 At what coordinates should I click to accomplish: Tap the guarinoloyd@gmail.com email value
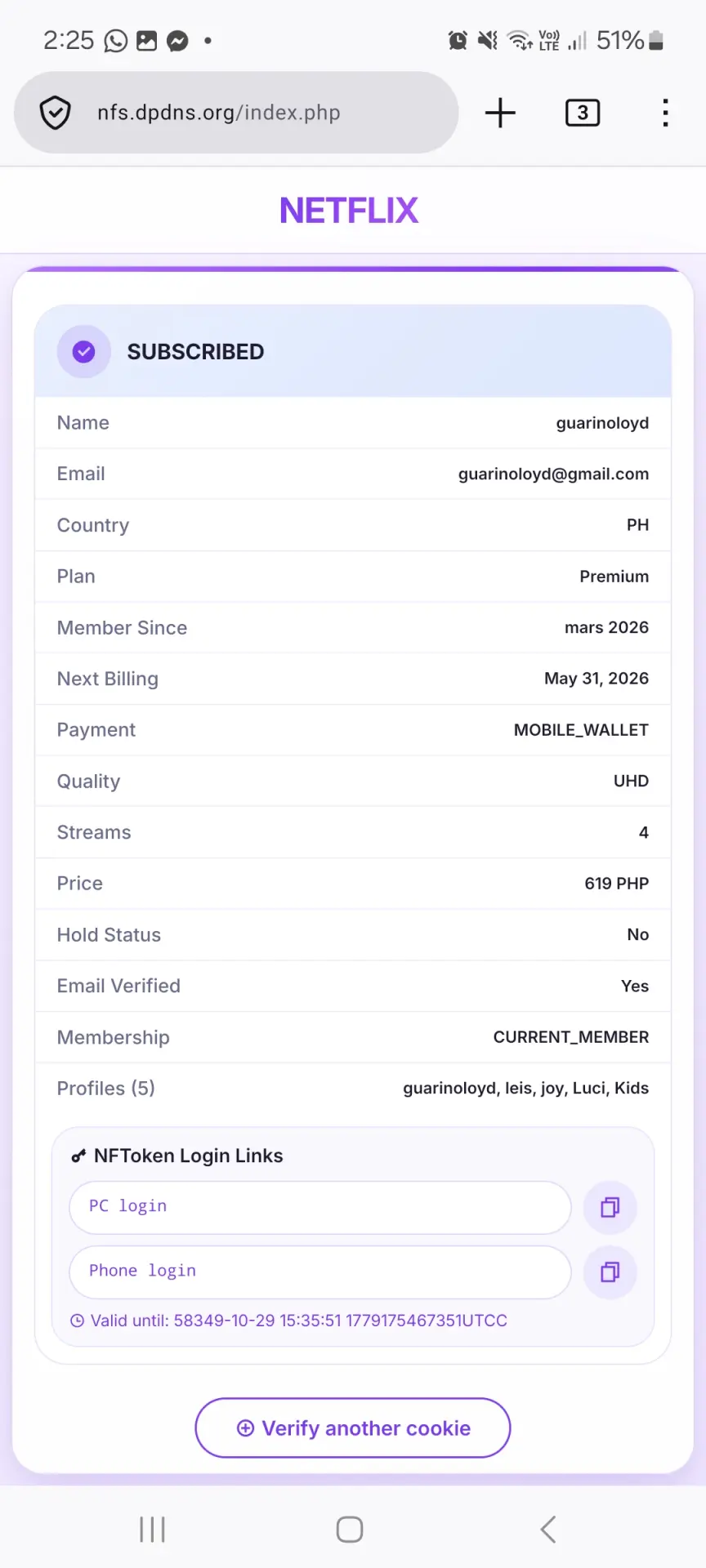point(553,474)
